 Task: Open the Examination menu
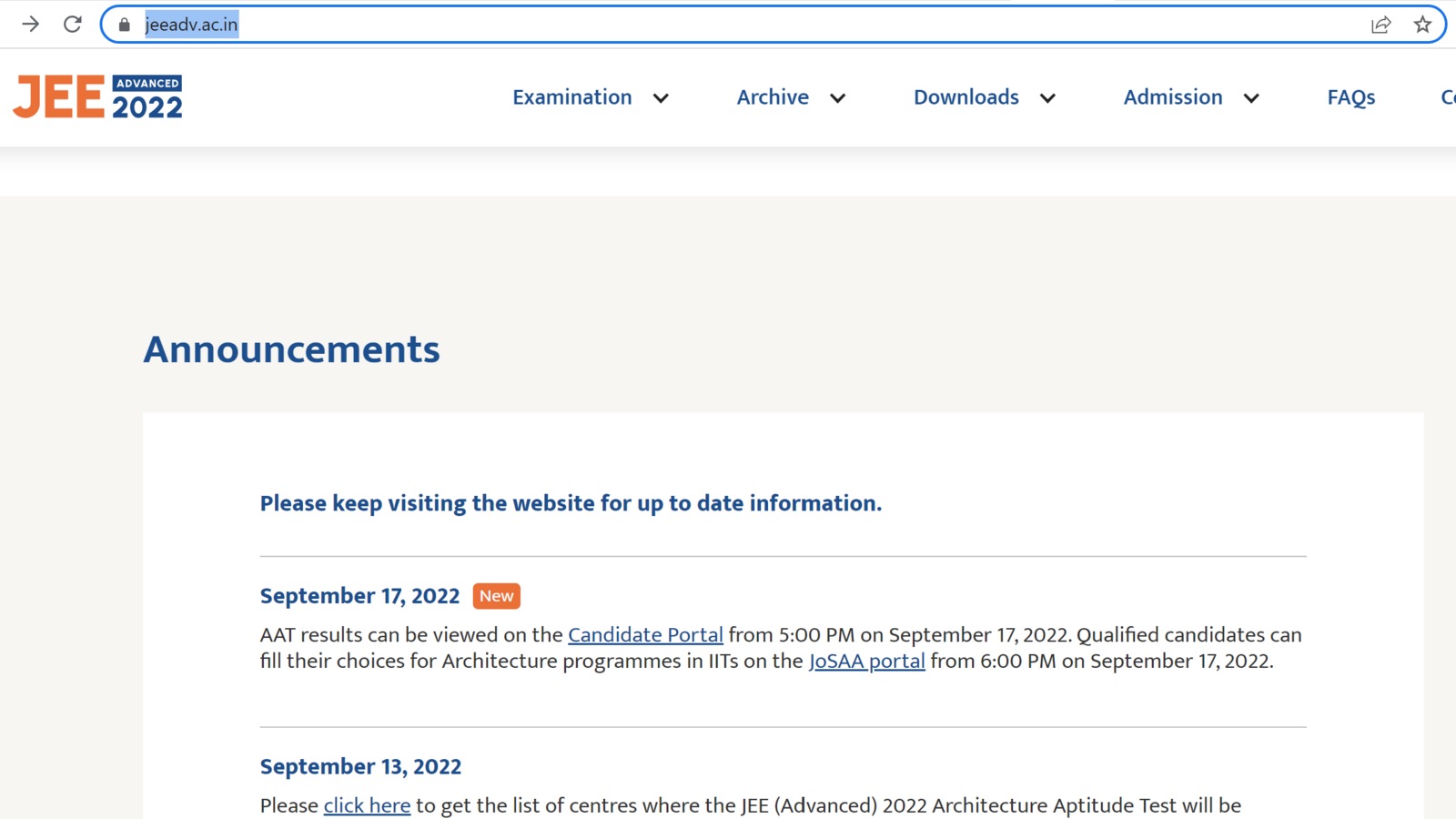click(572, 97)
